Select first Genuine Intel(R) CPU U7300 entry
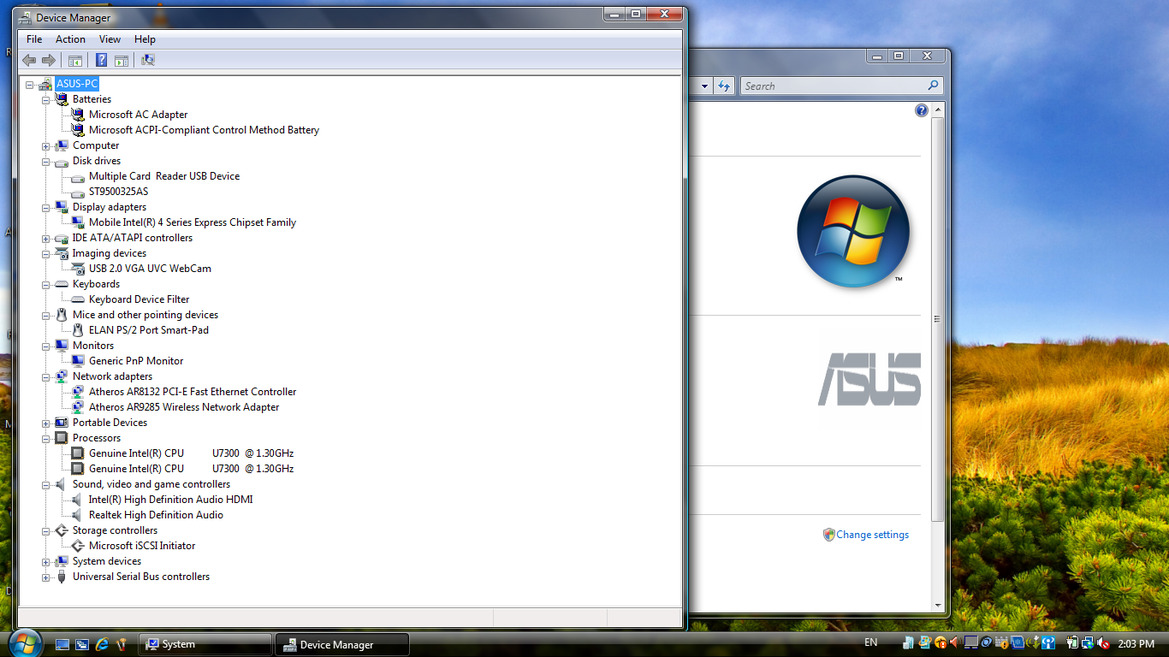This screenshot has height=657, width=1169. pyautogui.click(x=191, y=453)
